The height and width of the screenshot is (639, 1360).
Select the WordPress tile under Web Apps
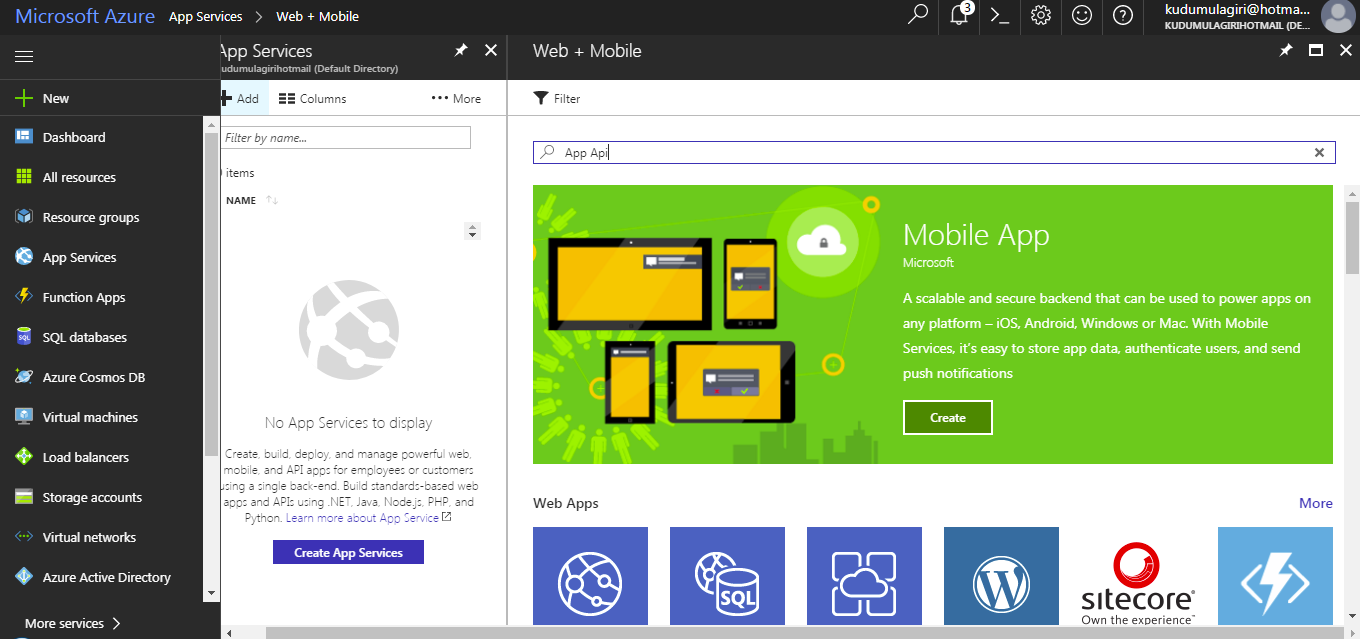[1001, 576]
